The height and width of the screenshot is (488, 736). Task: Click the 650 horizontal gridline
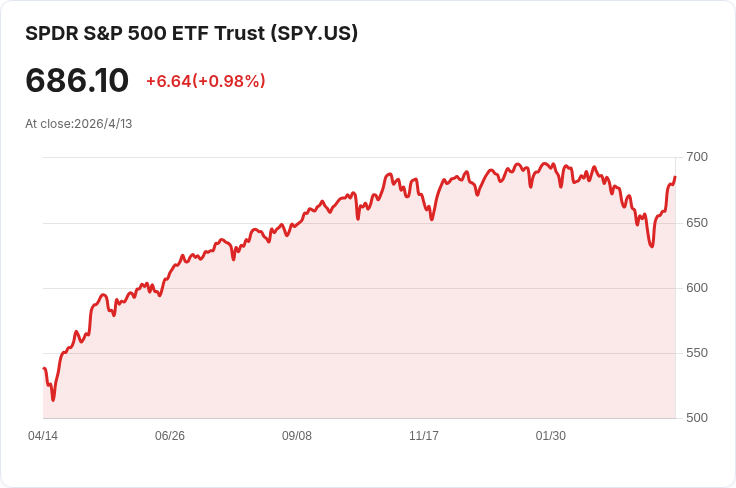(359, 223)
